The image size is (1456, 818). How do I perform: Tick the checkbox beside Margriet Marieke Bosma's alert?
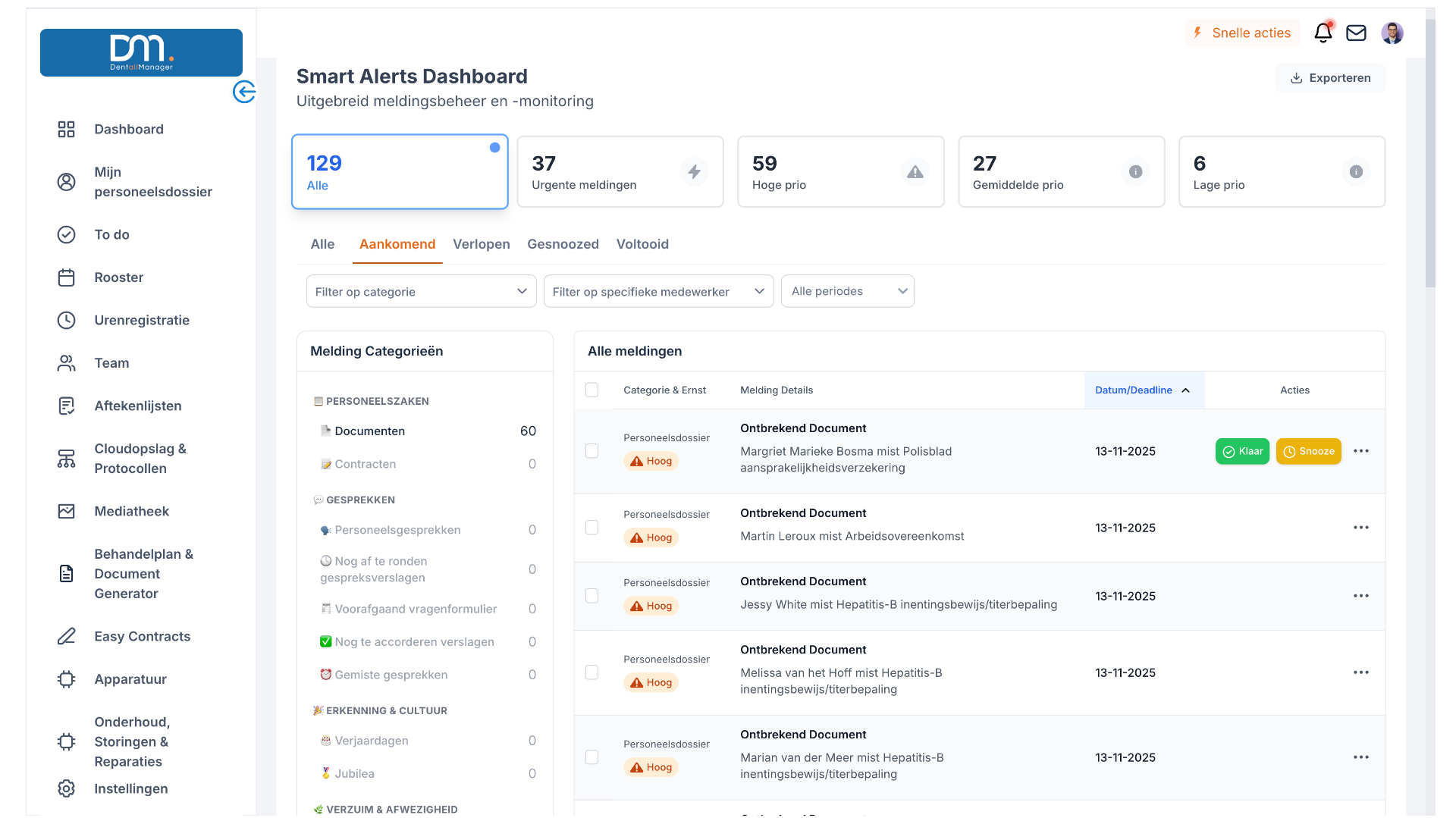click(592, 450)
